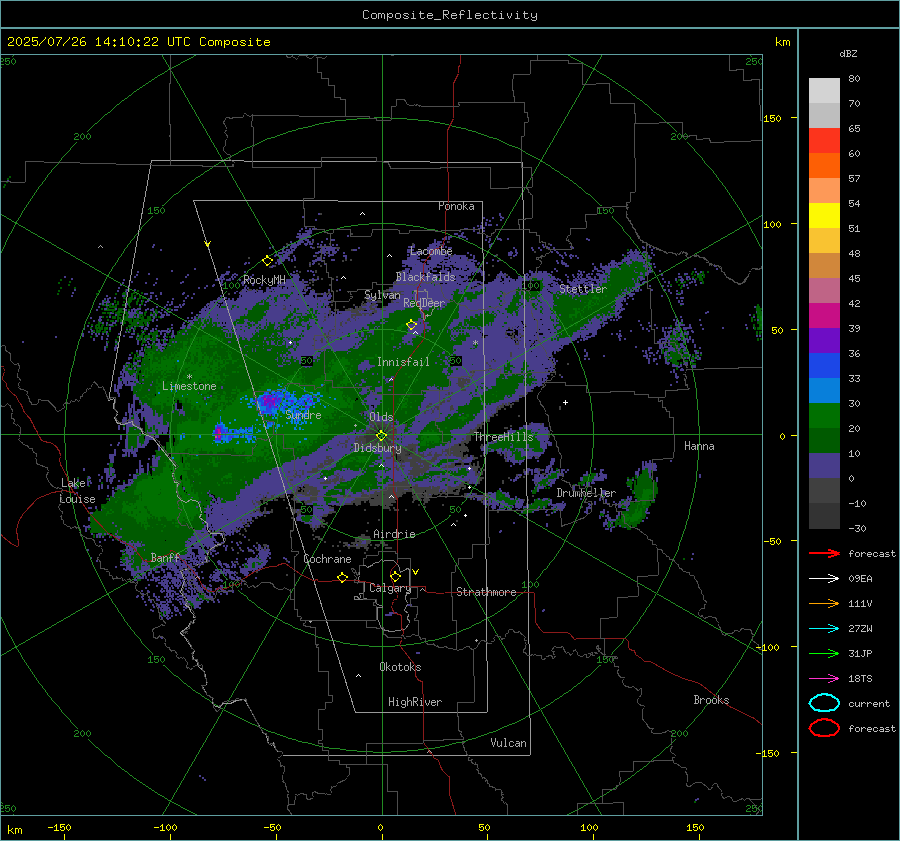Click the RockyMH label
Viewport: 900px width, 841px height.
264,280
